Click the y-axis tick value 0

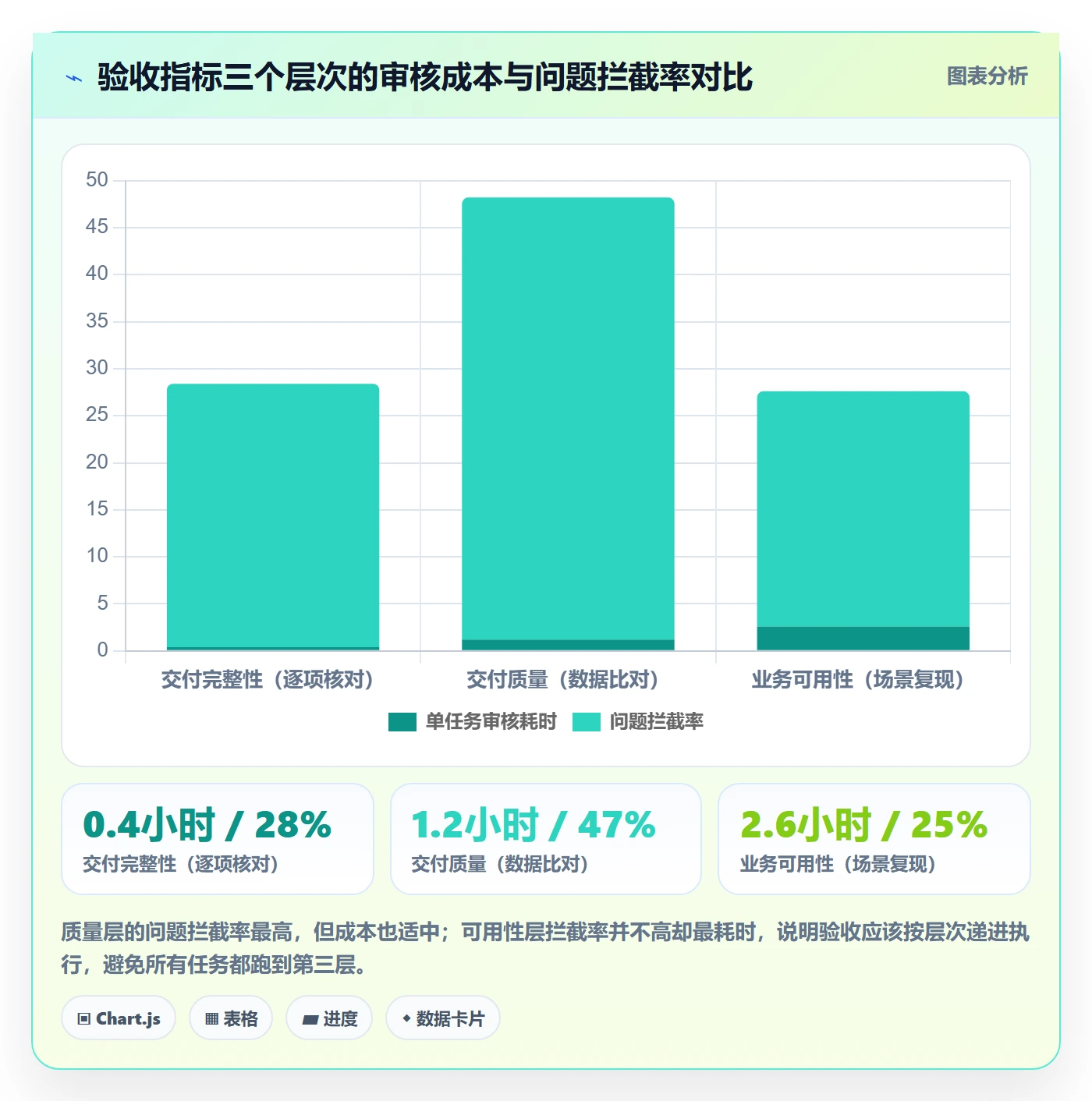[x=102, y=650]
